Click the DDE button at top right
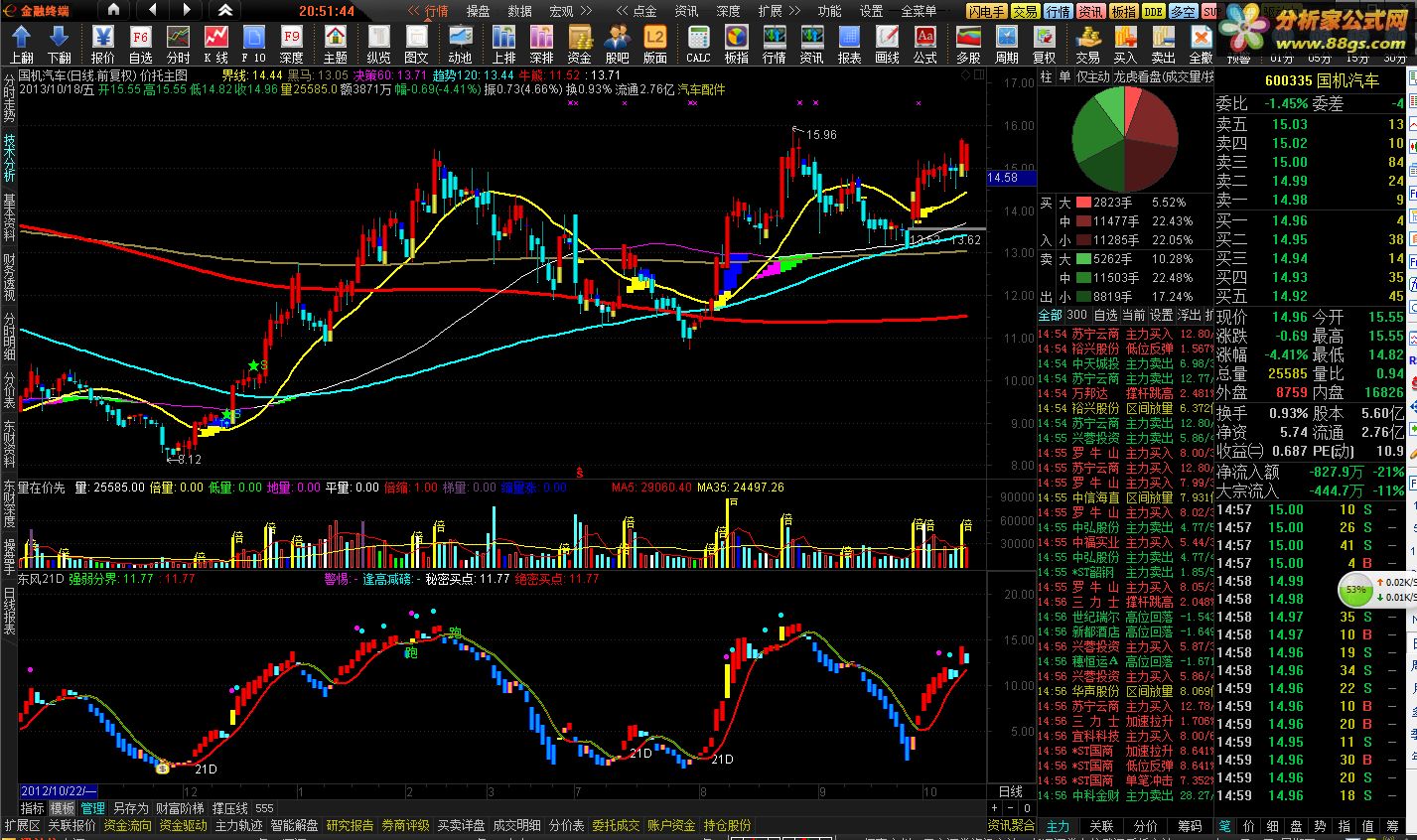Screen dimensions: 1417x840 (1154, 11)
